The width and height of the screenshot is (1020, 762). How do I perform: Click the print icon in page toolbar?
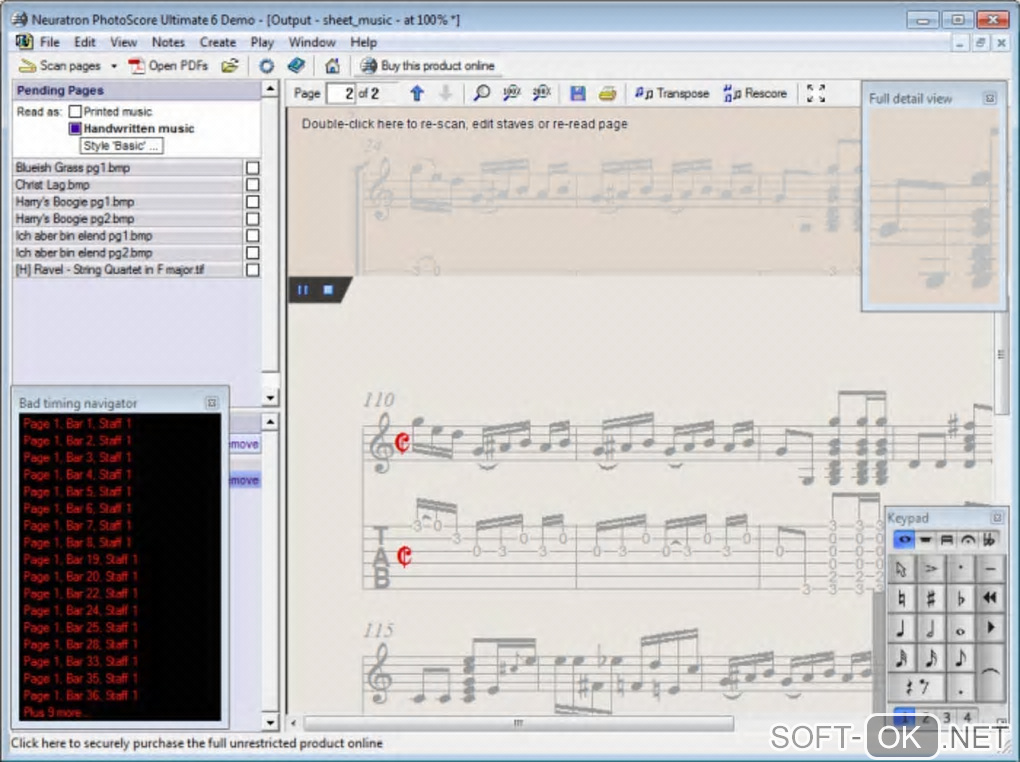607,93
